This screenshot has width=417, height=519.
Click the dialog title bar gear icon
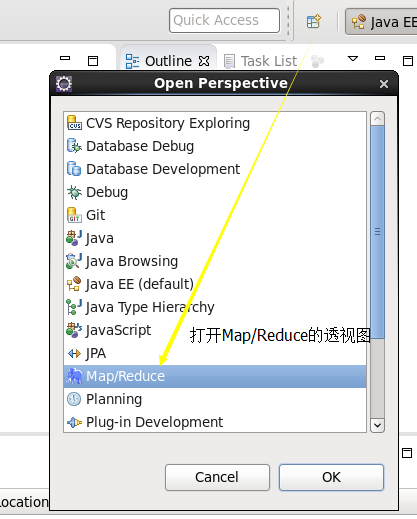[64, 83]
